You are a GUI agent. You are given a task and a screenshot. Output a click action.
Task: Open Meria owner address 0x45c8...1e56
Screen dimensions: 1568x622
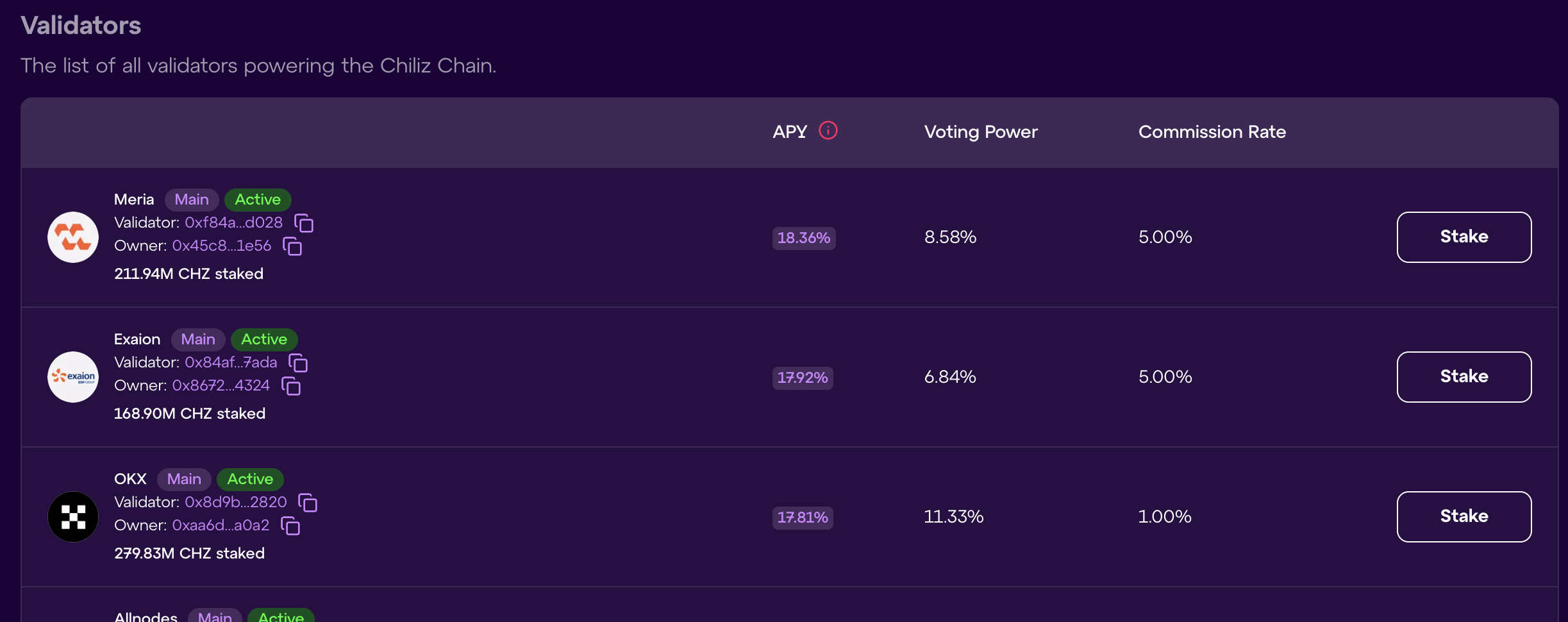click(x=221, y=246)
